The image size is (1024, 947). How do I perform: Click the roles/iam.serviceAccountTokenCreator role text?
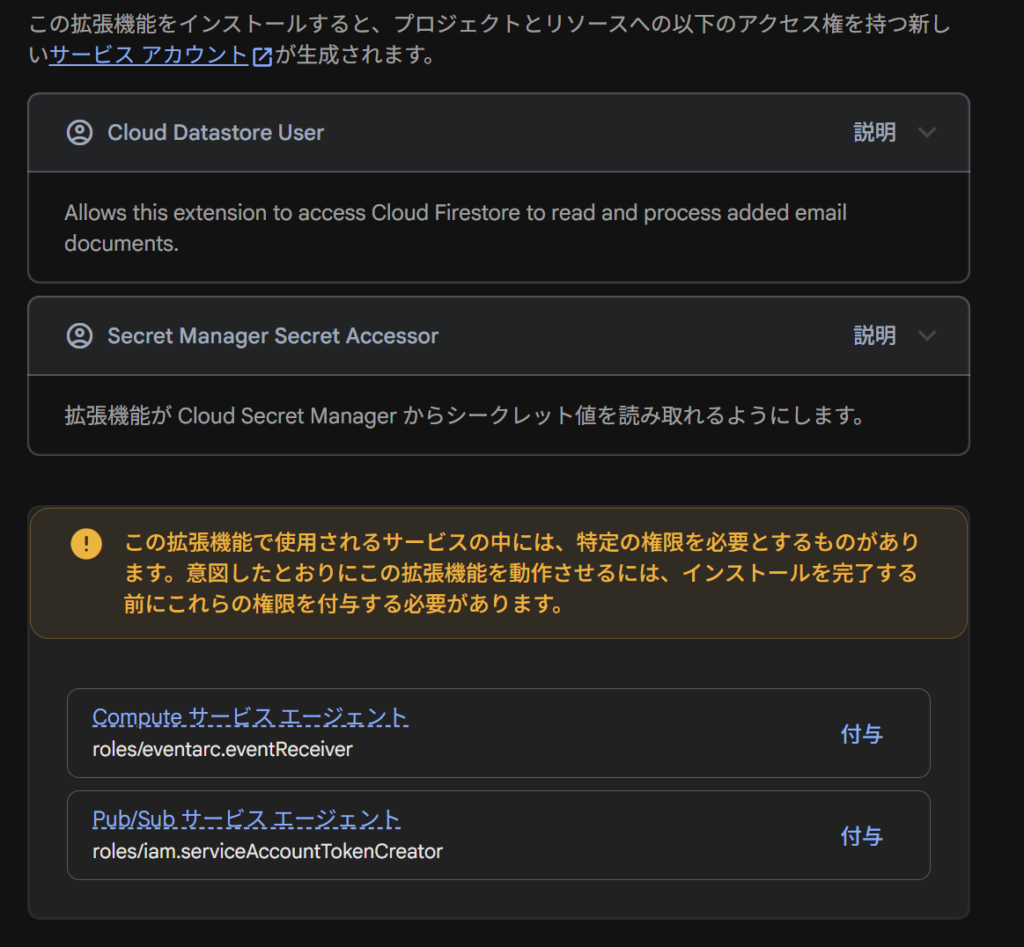(268, 852)
